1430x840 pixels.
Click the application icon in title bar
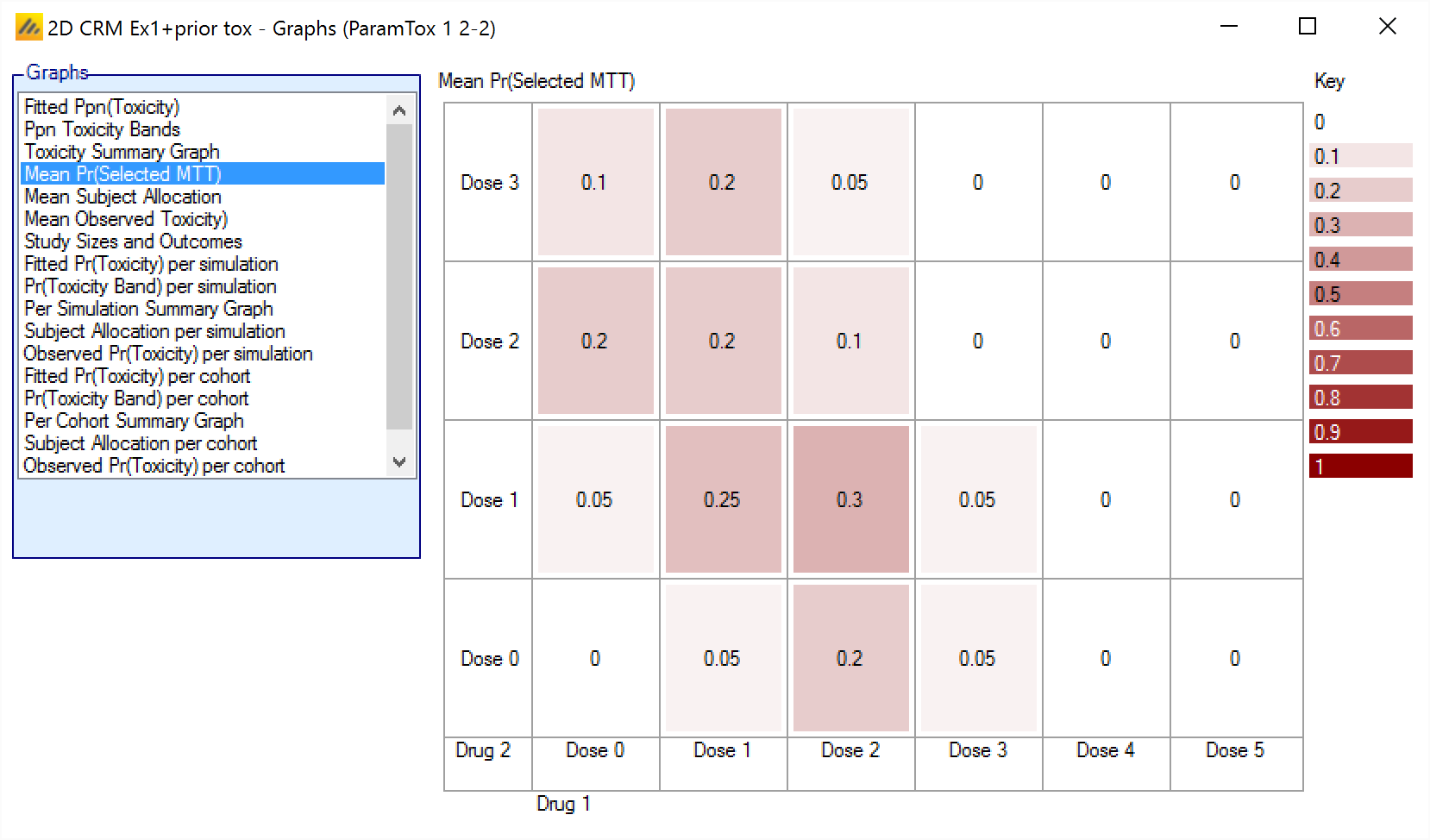[28, 28]
